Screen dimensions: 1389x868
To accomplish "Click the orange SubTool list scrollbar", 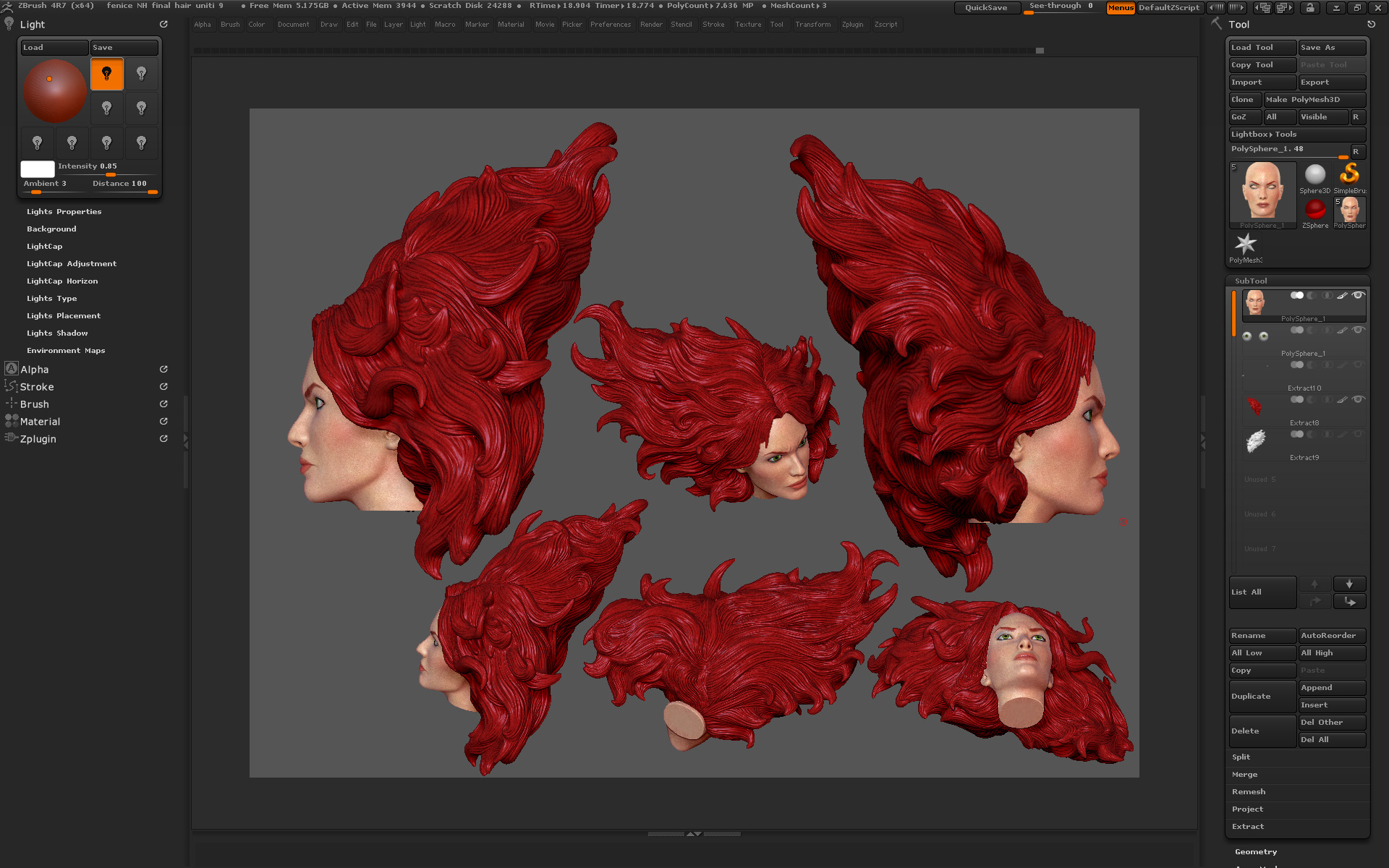I will click(1233, 312).
